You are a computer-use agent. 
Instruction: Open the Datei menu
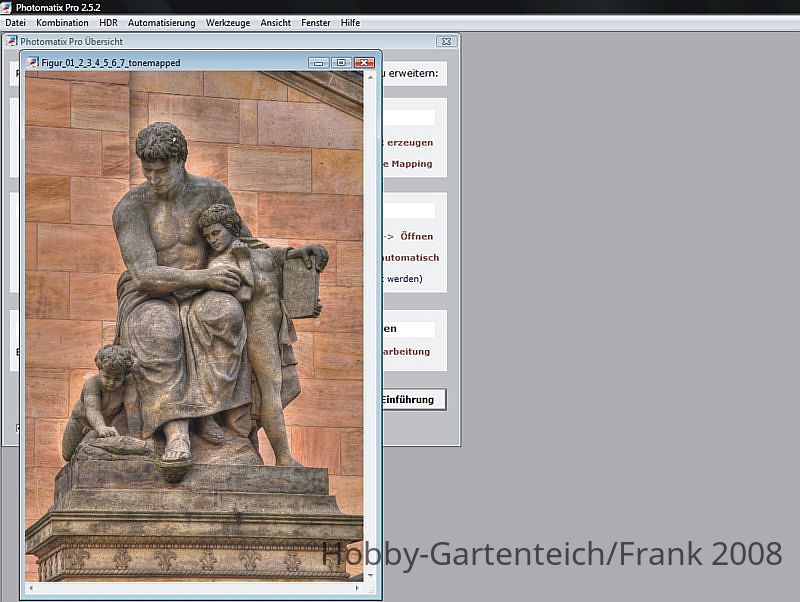[15, 23]
